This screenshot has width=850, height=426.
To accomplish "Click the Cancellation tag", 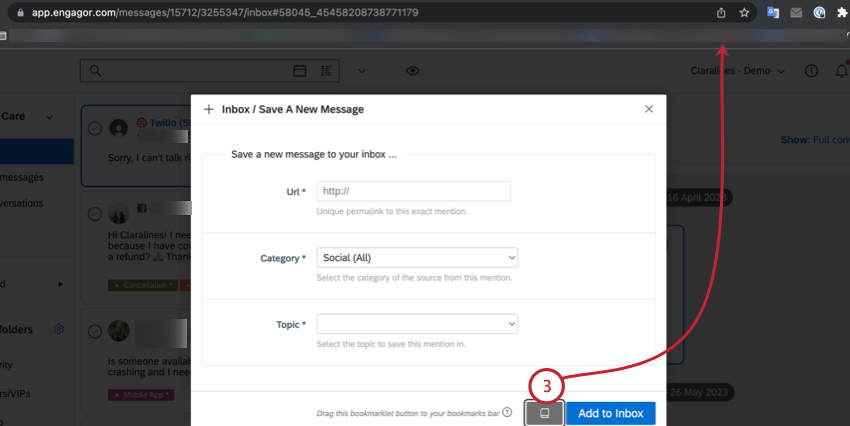I will click(143, 285).
